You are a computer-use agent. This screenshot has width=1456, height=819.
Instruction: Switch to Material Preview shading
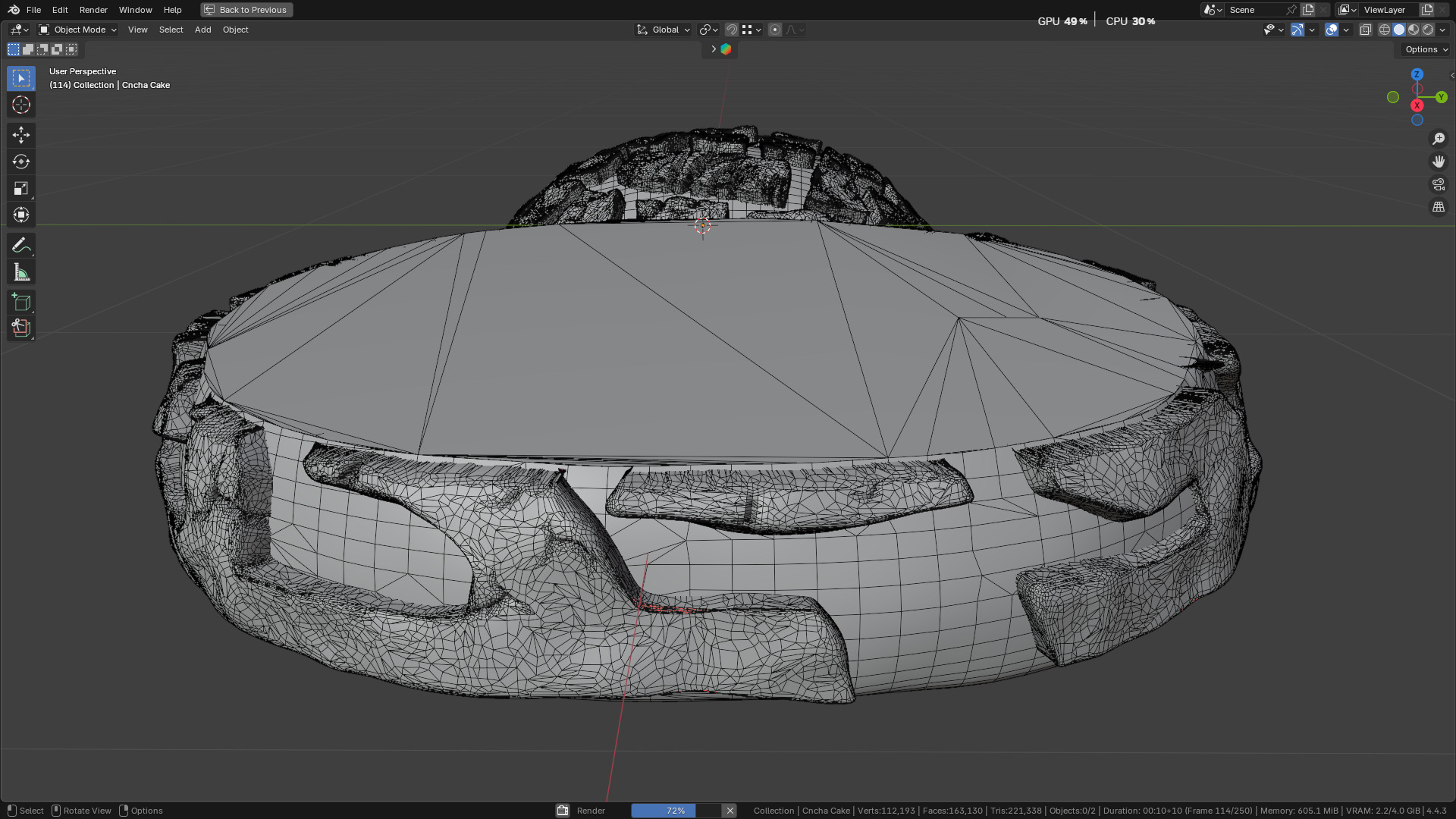pyautogui.click(x=1414, y=30)
